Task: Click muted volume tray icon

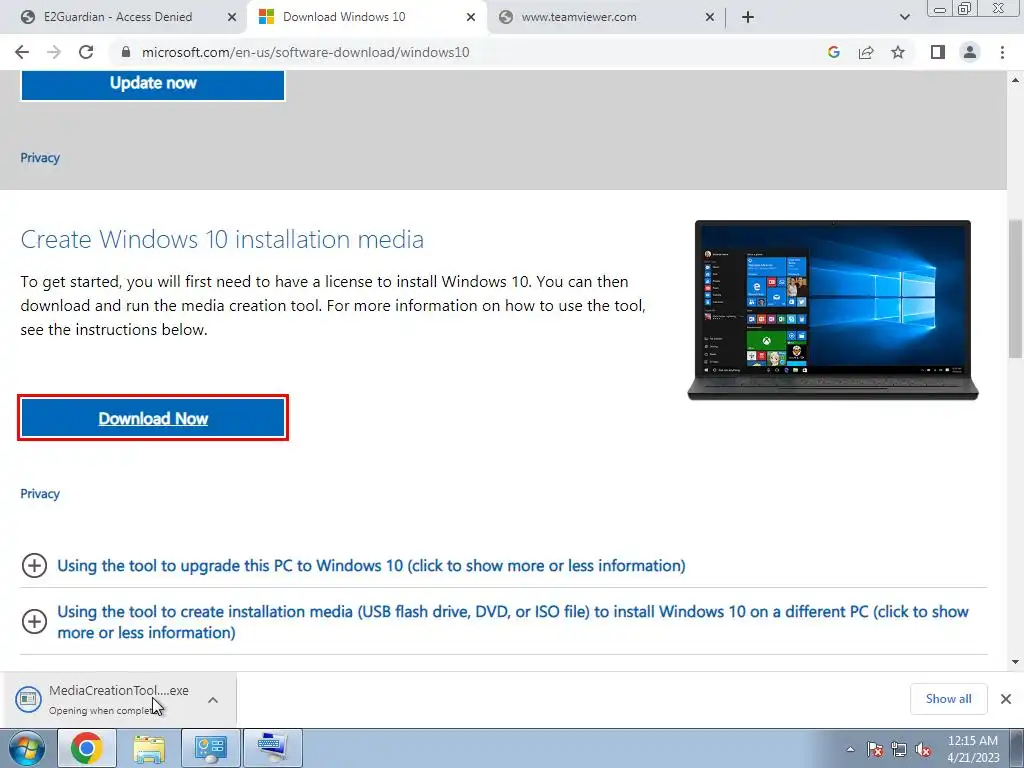Action: 923,749
